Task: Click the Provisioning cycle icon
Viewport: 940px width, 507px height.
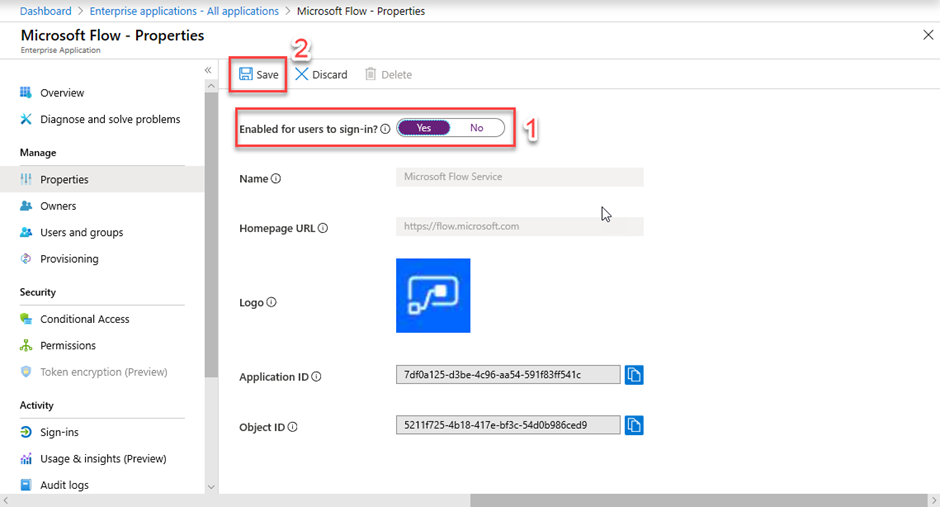Action: pos(26,258)
